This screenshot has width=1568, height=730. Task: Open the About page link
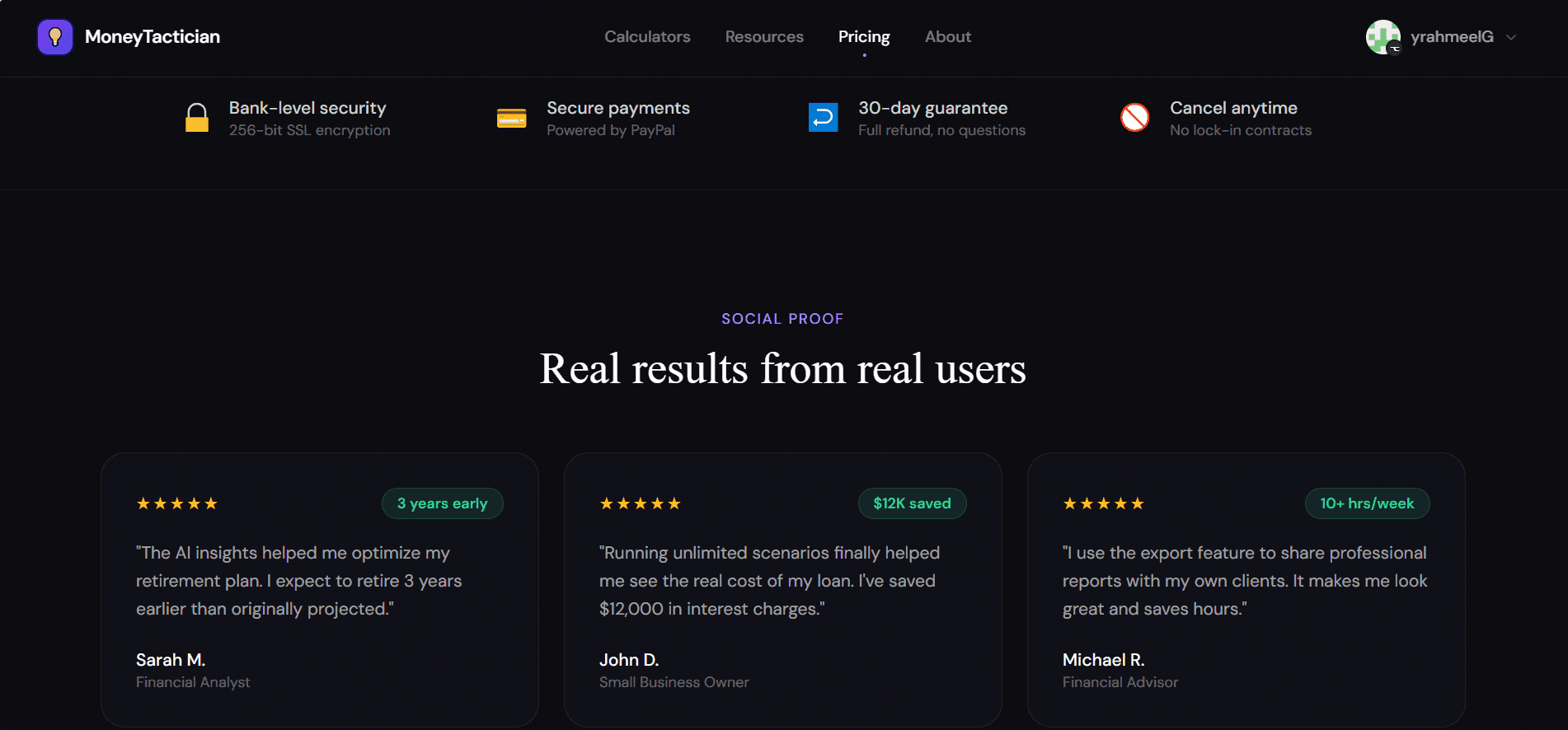948,37
